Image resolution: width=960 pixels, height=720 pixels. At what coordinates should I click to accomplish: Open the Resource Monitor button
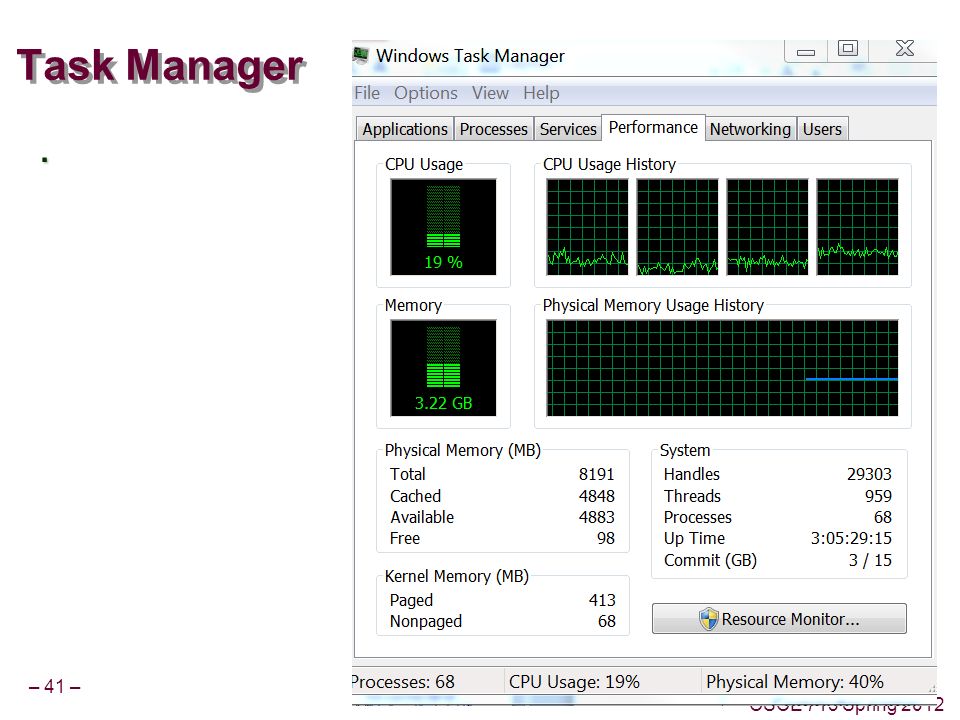click(779, 619)
